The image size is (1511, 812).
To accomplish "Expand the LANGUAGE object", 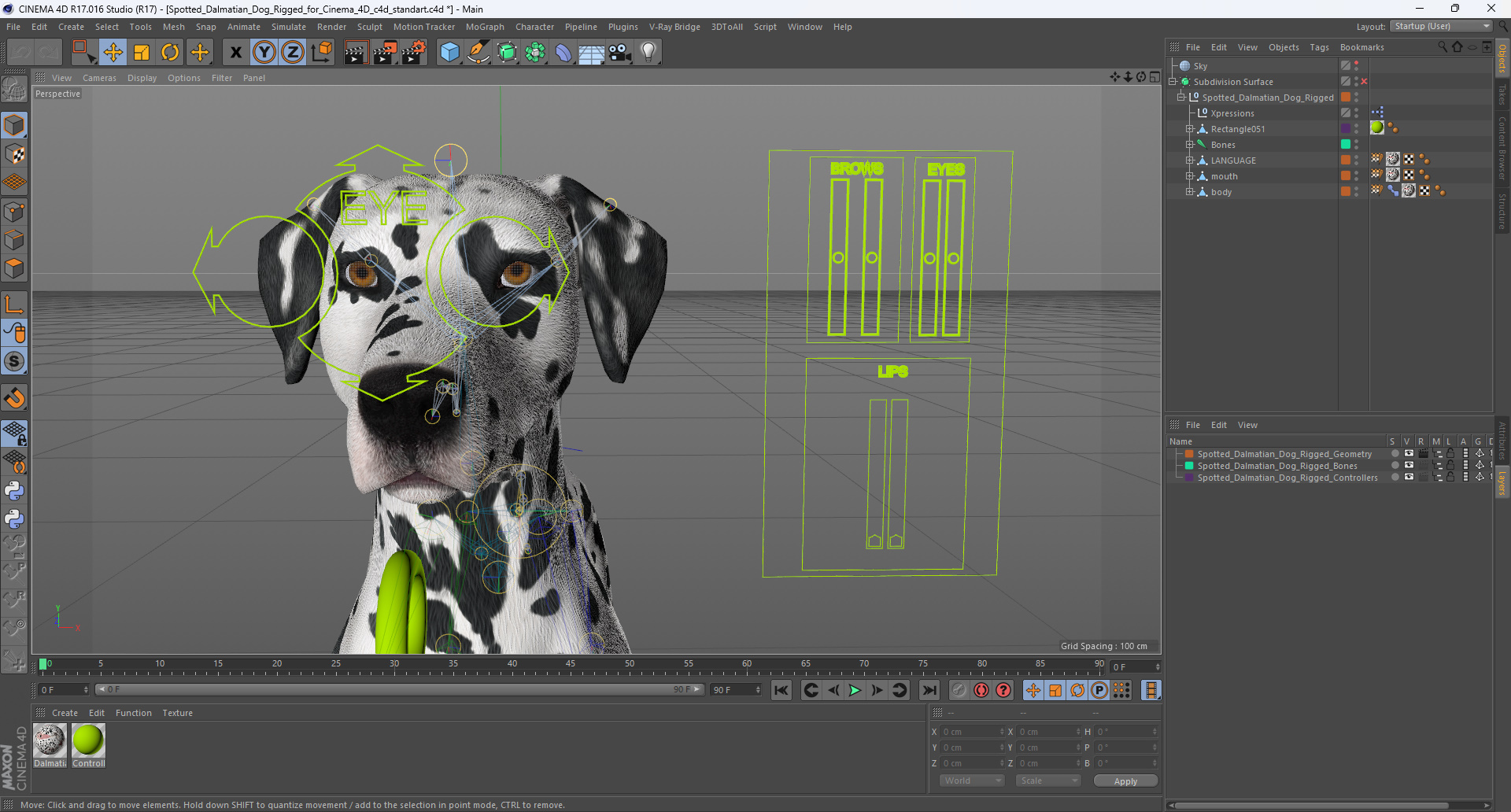I will (x=1189, y=161).
